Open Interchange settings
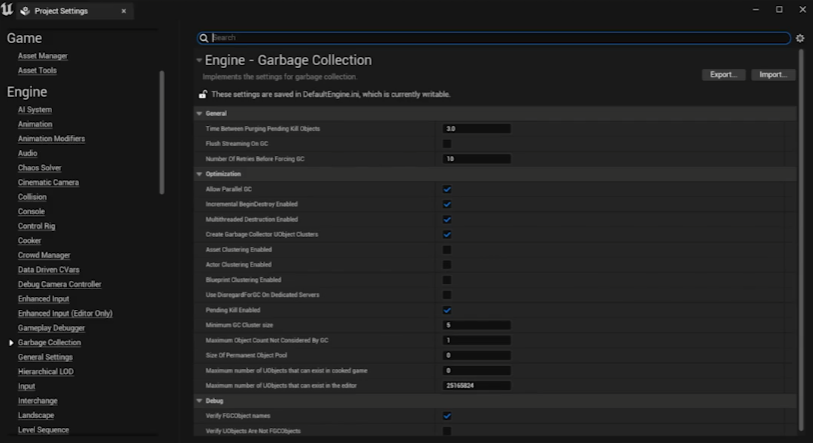The height and width of the screenshot is (443, 813). point(38,400)
